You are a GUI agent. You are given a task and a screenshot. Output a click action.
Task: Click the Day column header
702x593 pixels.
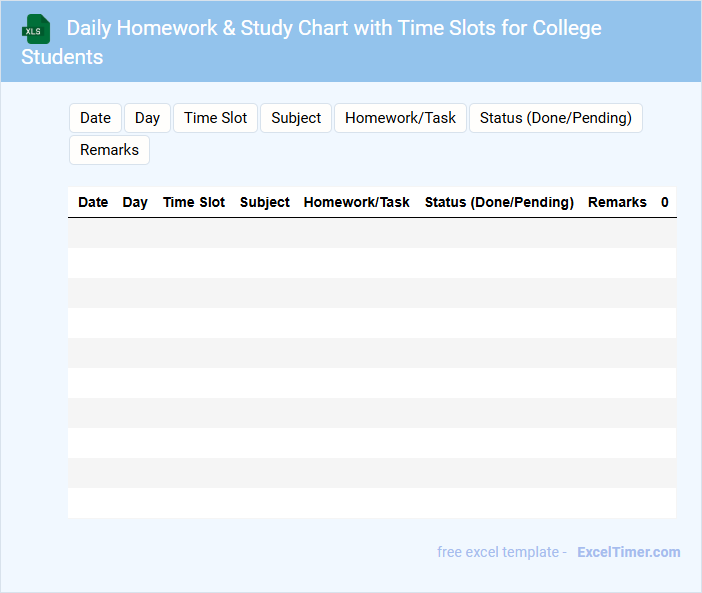(135, 202)
